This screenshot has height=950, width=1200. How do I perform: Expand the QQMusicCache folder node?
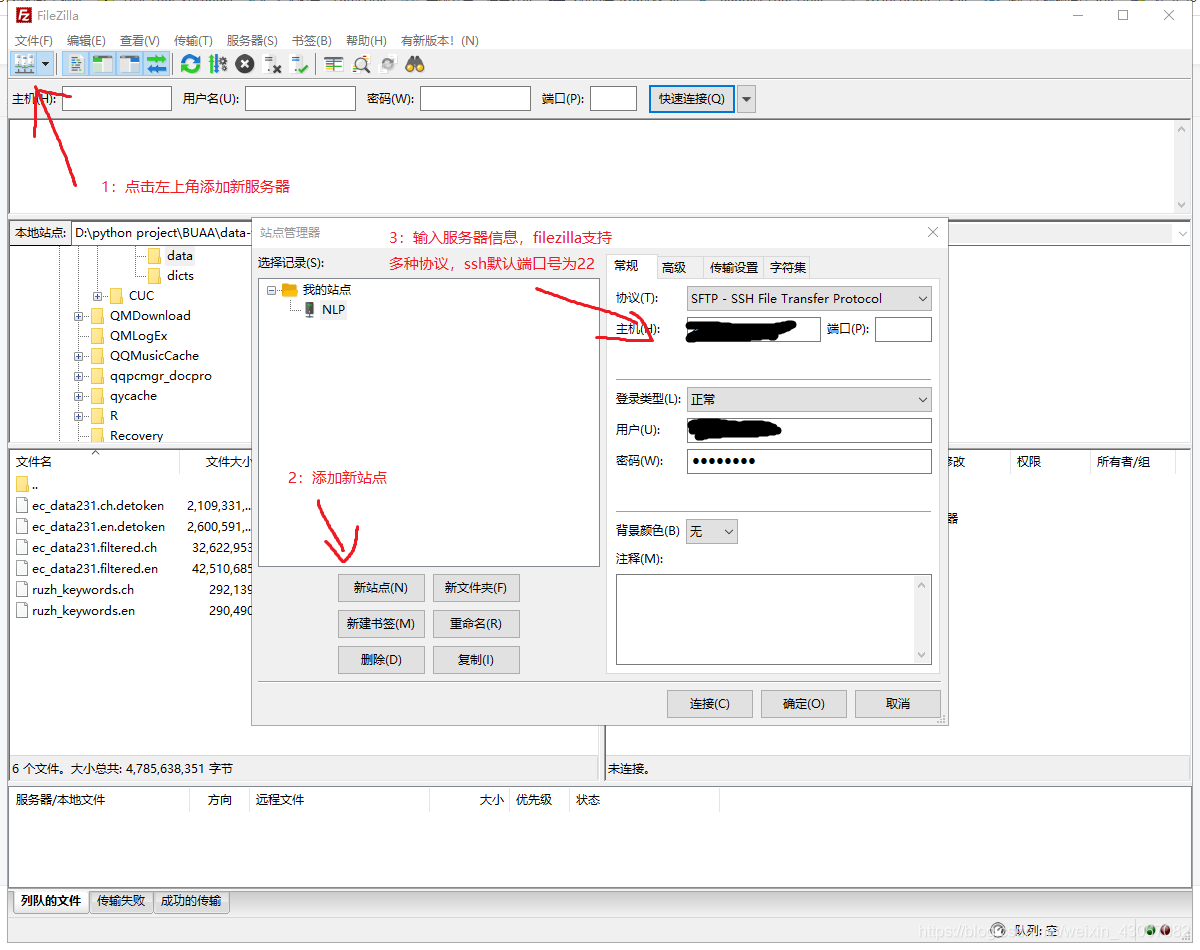pos(78,356)
